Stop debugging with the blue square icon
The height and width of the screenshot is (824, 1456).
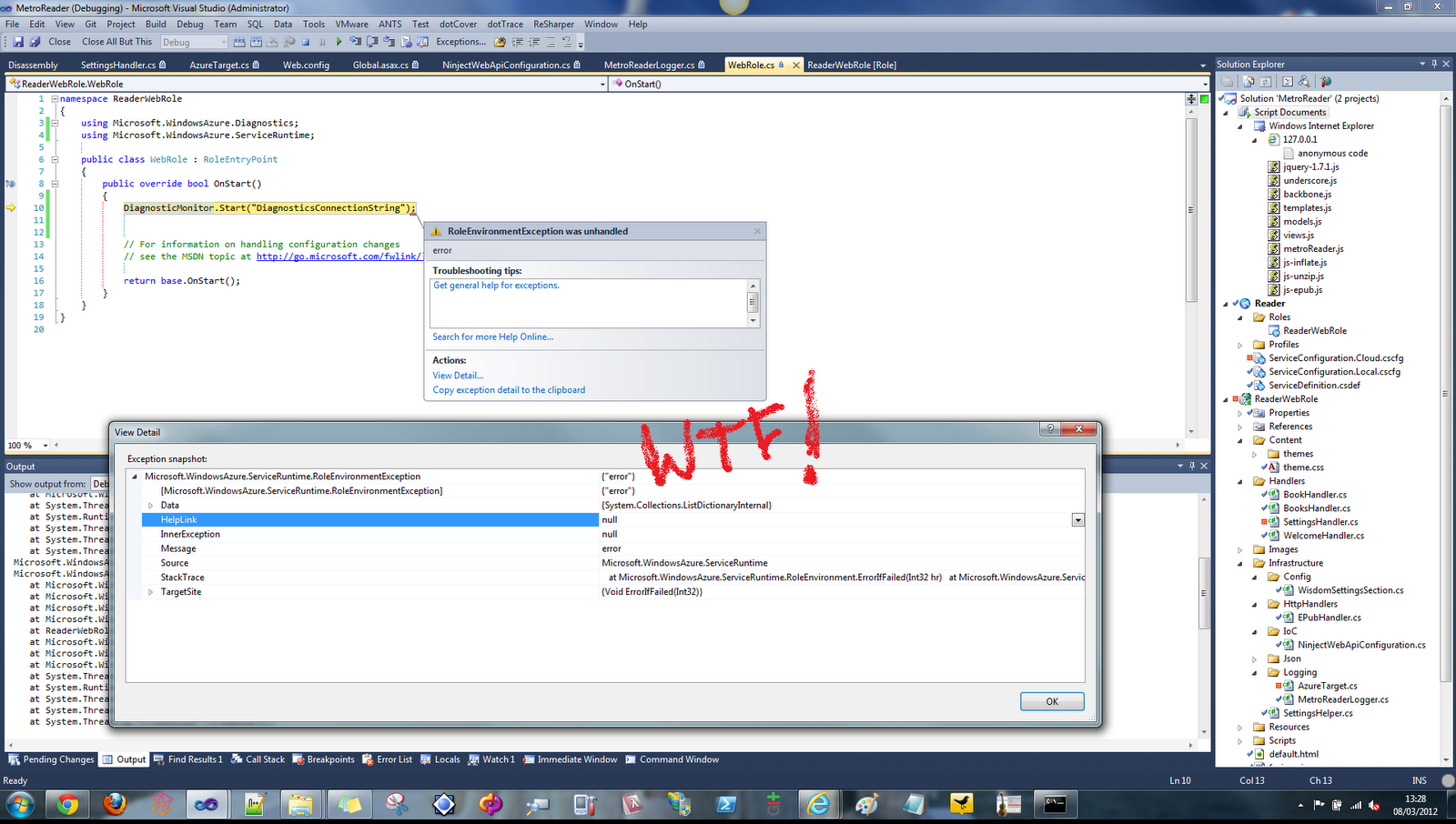click(x=306, y=42)
